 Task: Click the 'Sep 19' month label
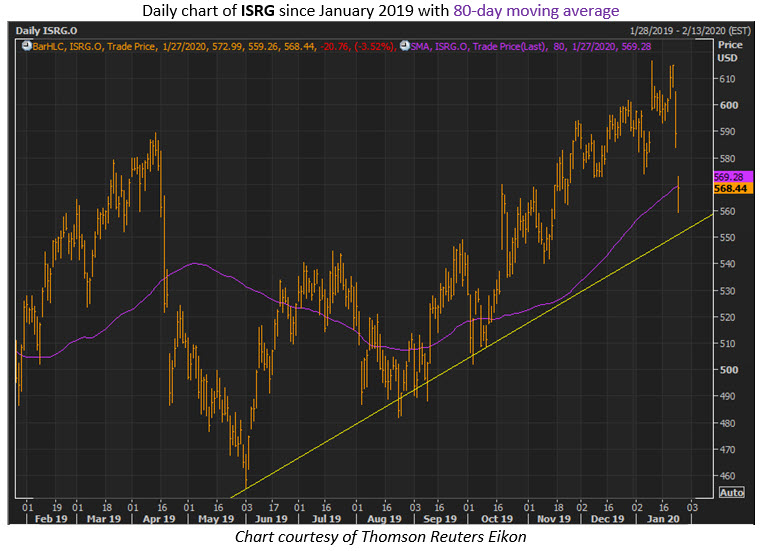440,518
